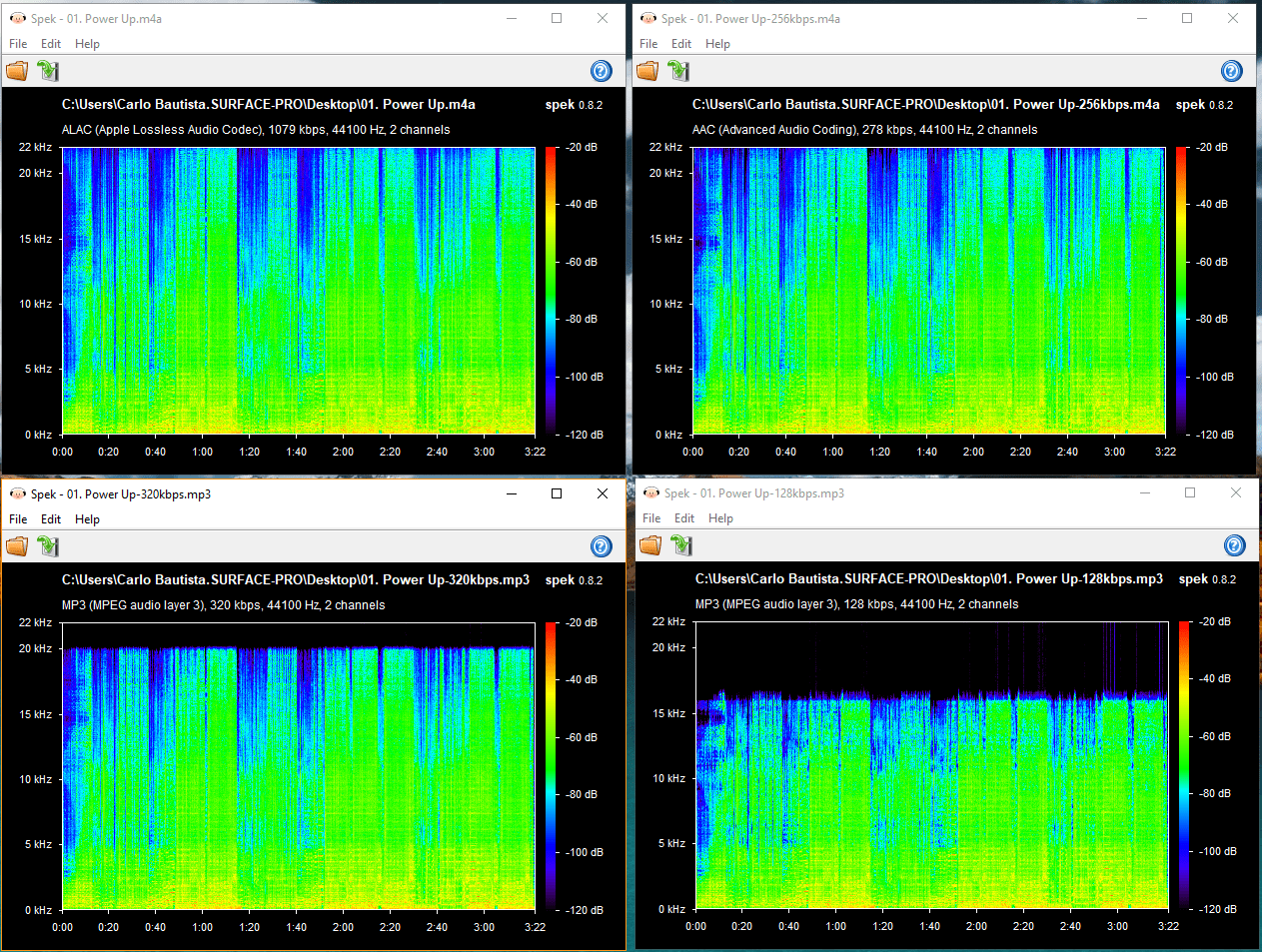Save the spectrogram in the ALAC window

(46, 71)
